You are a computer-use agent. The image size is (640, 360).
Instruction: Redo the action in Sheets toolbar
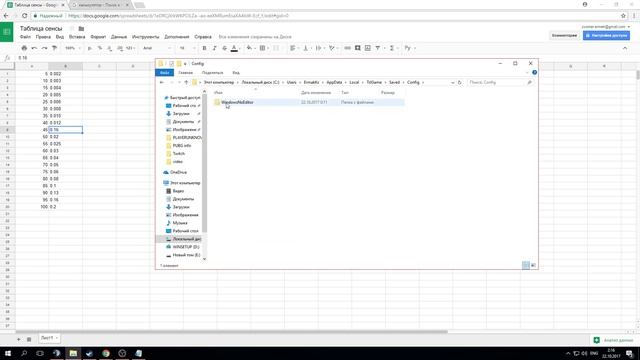(x=44, y=48)
